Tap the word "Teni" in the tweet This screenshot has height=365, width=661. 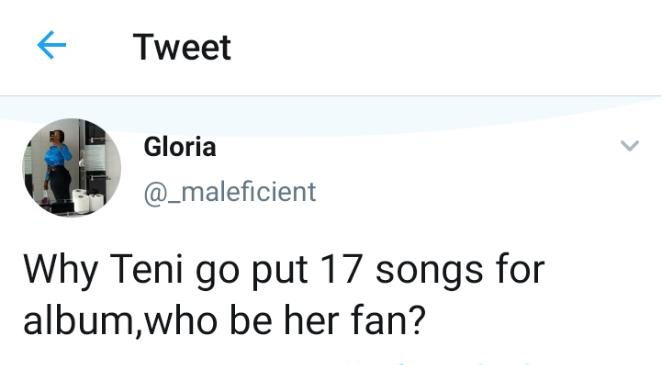(148, 269)
